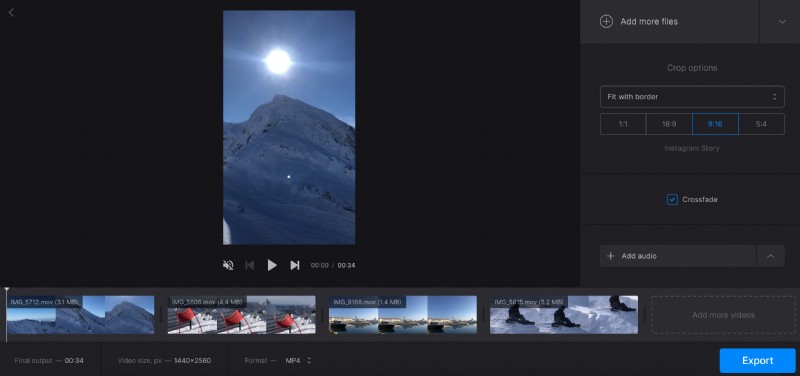The width and height of the screenshot is (800, 376).
Task: Select the IMG_5712.mov clip in the timeline
Action: [81, 315]
